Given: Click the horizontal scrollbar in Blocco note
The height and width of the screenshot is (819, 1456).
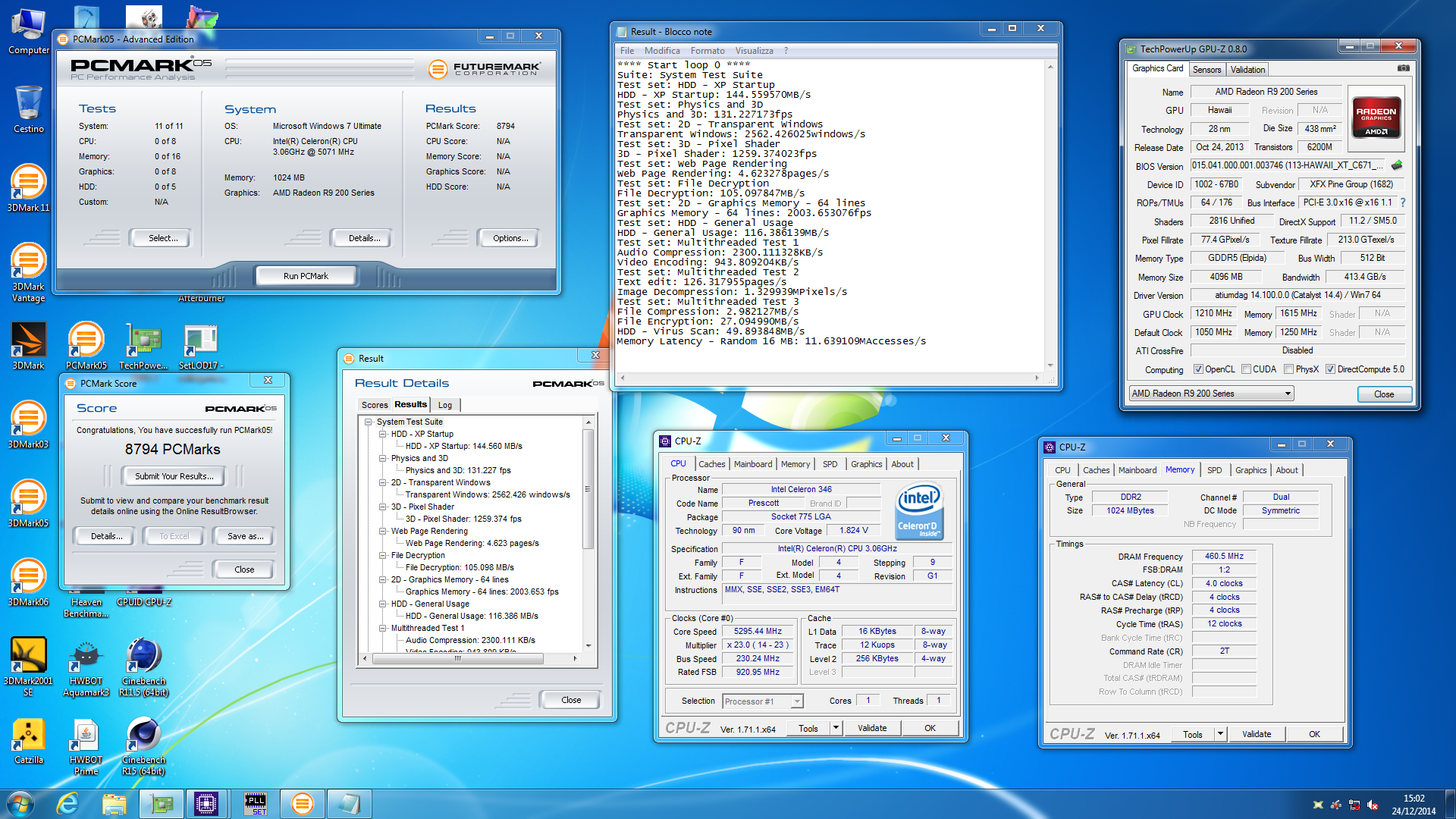Looking at the screenshot, I should [829, 378].
